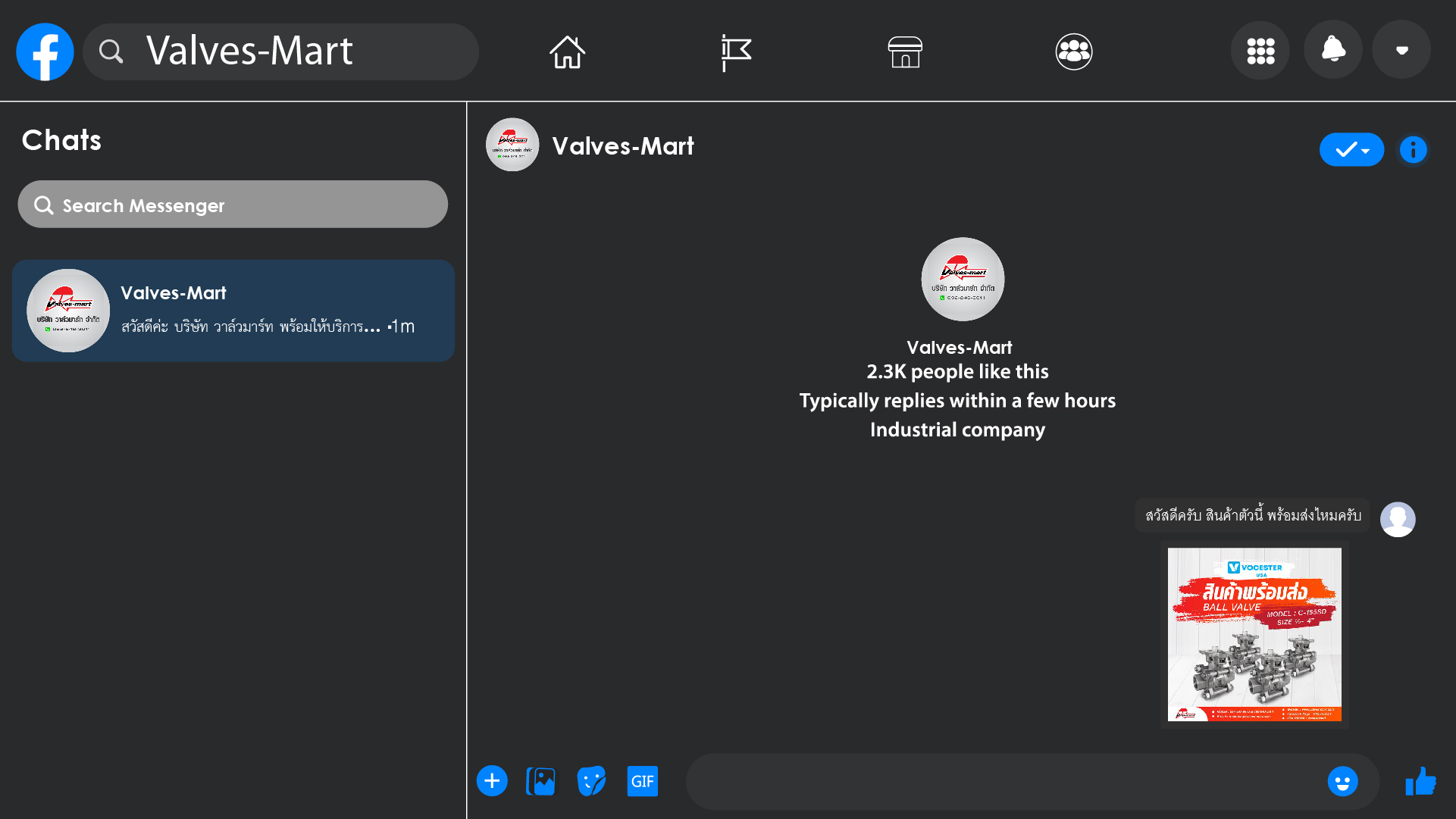Open the mark-as-done checkmark dropdown
Viewport: 1456px width, 819px height.
coord(1351,149)
